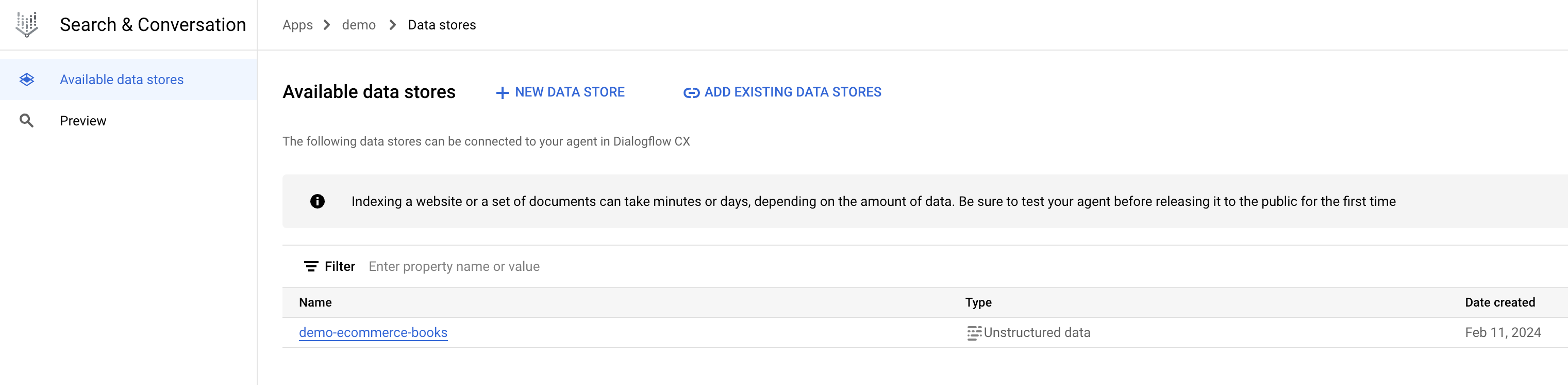This screenshot has width=1568, height=385.
Task: Click the info icon in the indexing banner
Action: coord(317,202)
